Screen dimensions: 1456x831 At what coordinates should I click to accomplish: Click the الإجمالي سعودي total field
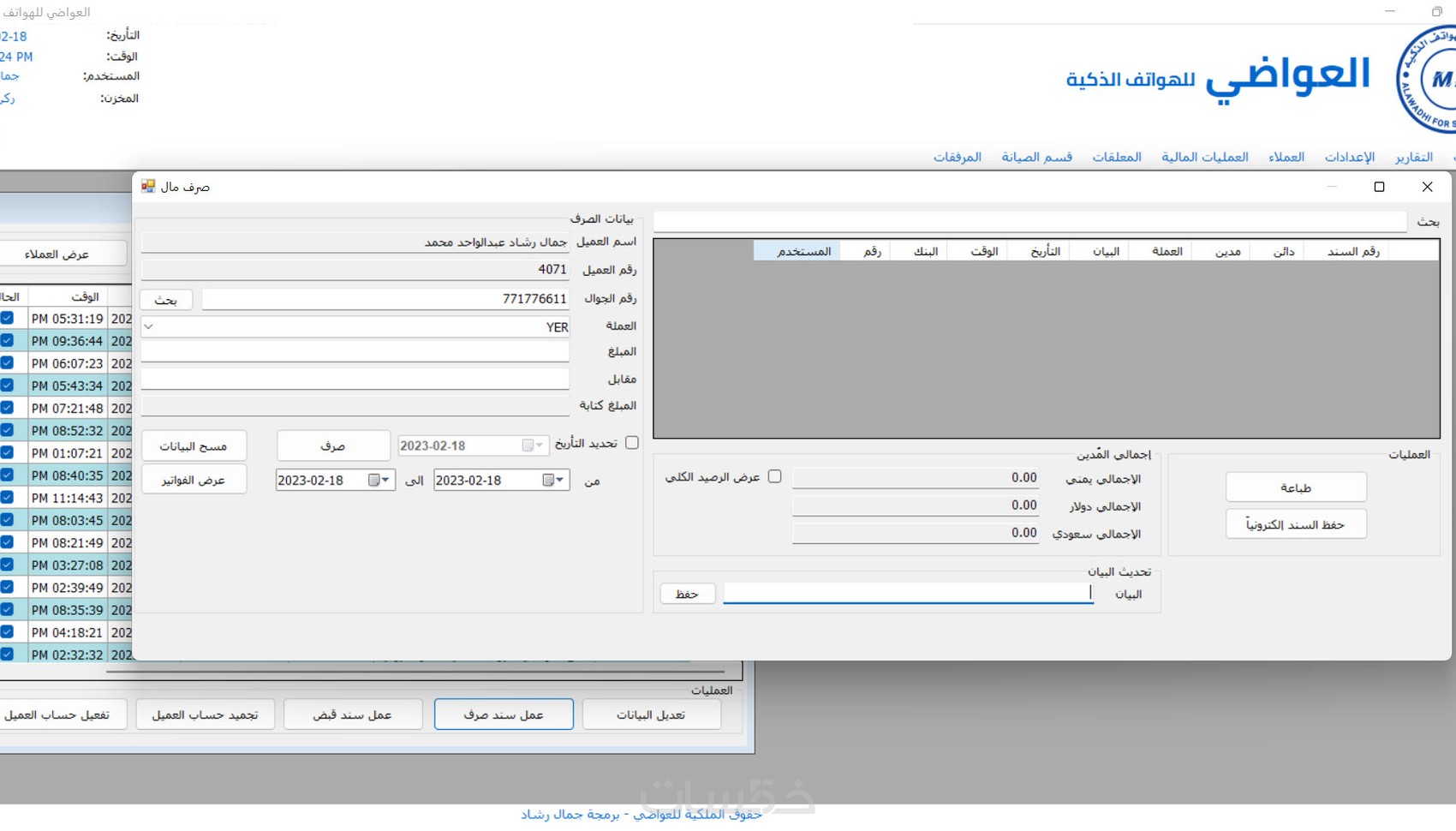point(916,533)
